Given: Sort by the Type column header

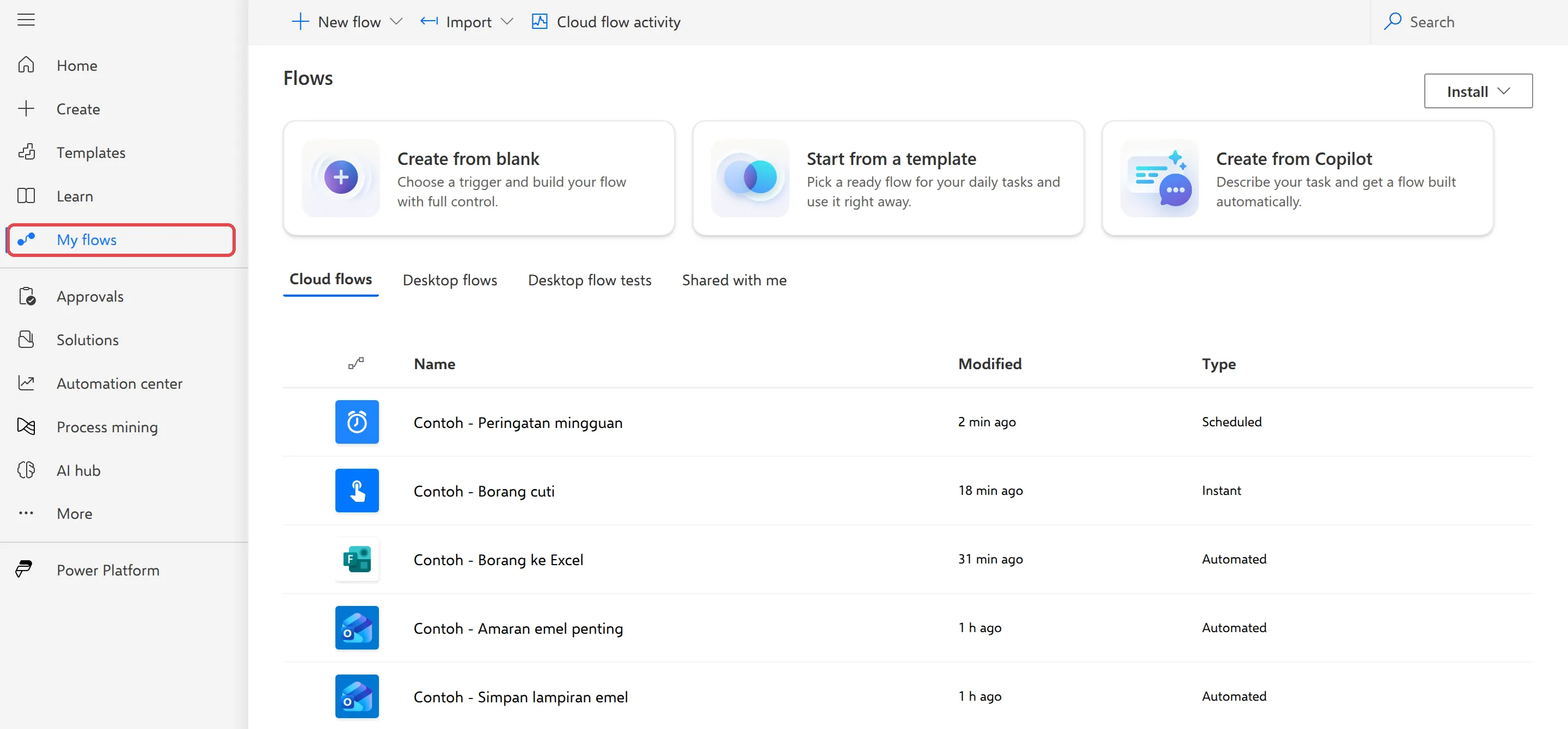Looking at the screenshot, I should [1218, 364].
